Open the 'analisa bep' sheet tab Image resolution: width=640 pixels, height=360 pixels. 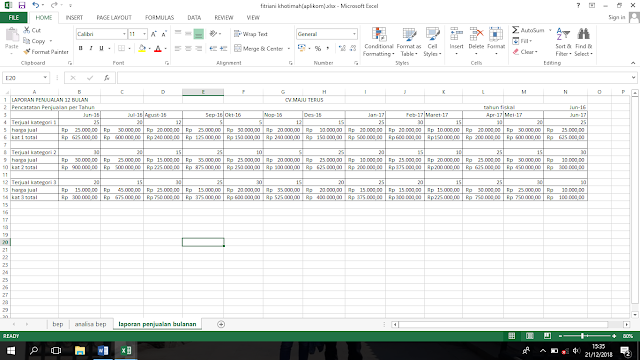point(90,324)
